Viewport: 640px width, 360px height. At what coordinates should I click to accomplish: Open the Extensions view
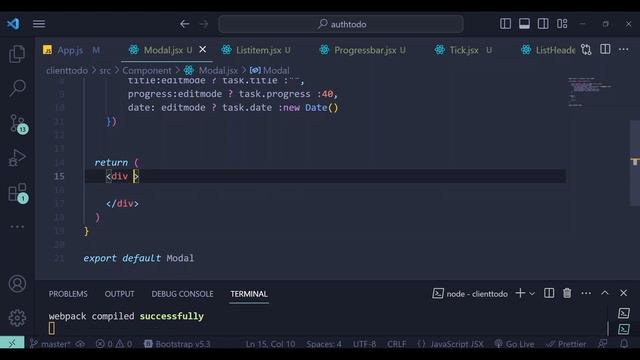pyautogui.click(x=18, y=193)
